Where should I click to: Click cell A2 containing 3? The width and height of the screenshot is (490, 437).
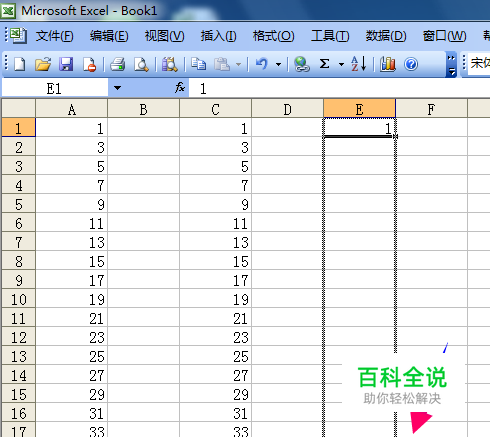(71, 147)
